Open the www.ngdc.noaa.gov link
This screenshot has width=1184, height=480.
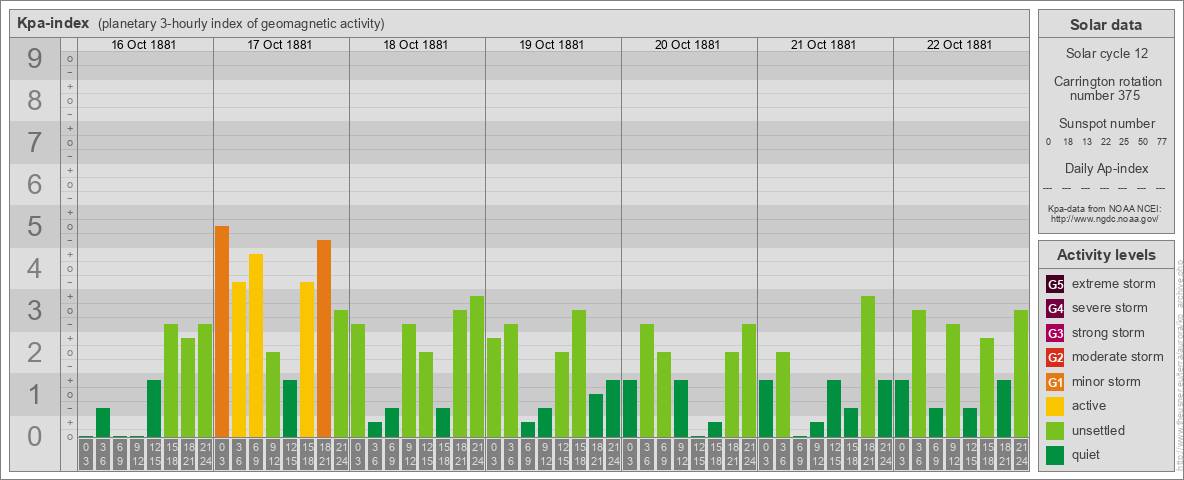tap(1106, 218)
